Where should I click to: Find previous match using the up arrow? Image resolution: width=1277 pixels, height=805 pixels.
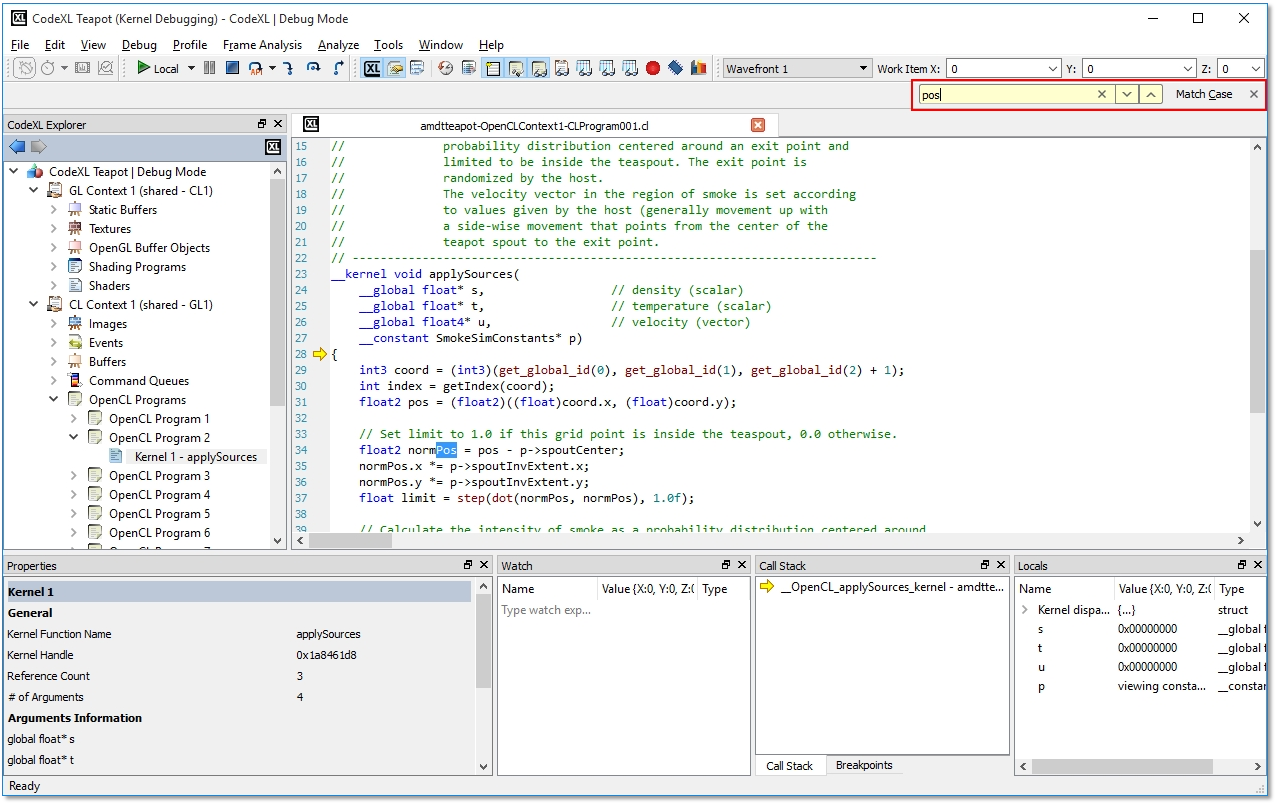1152,94
